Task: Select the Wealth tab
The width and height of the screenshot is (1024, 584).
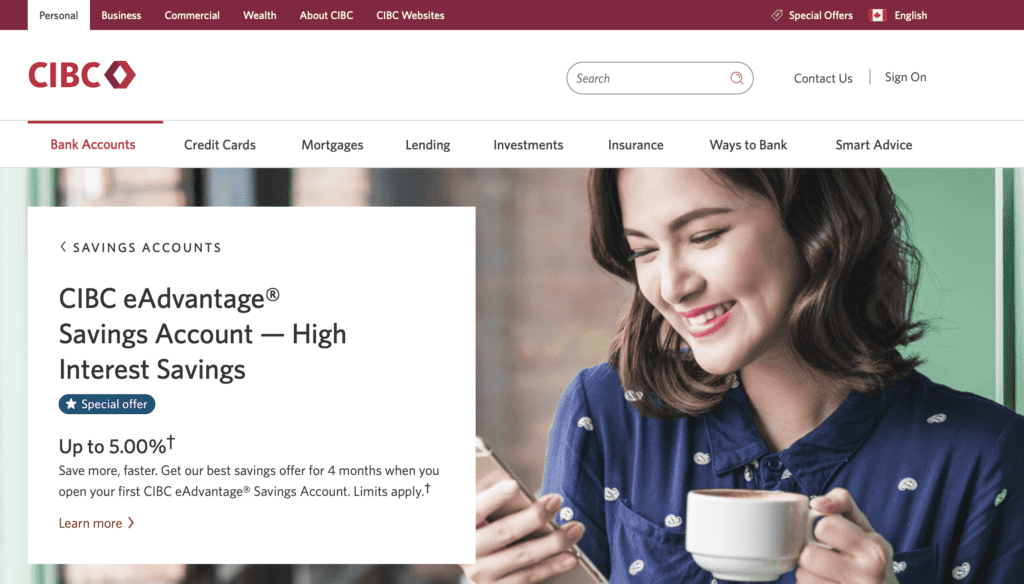Action: click(259, 15)
